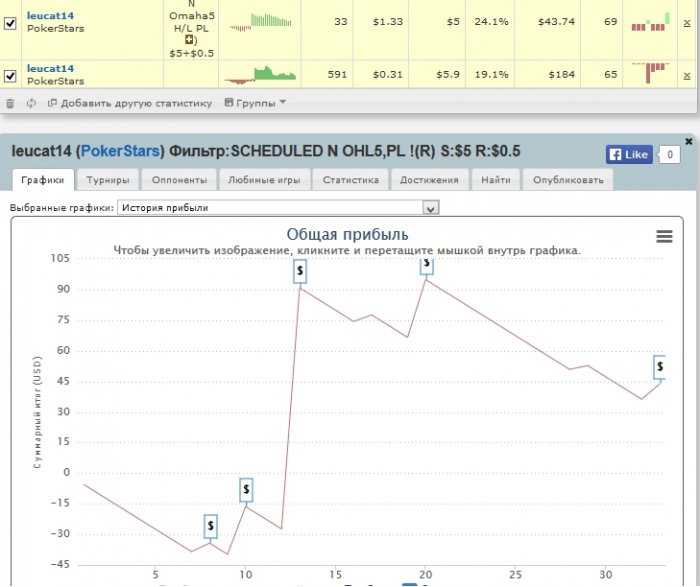Switch to the Статистика tab
Image resolution: width=700 pixels, height=587 pixels.
tap(350, 180)
